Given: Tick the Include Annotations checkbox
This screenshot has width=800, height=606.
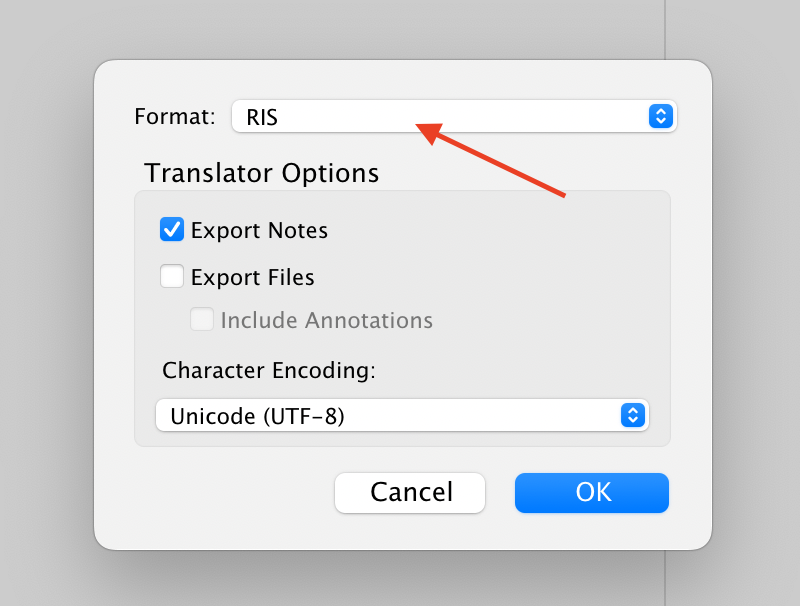Looking at the screenshot, I should [202, 320].
